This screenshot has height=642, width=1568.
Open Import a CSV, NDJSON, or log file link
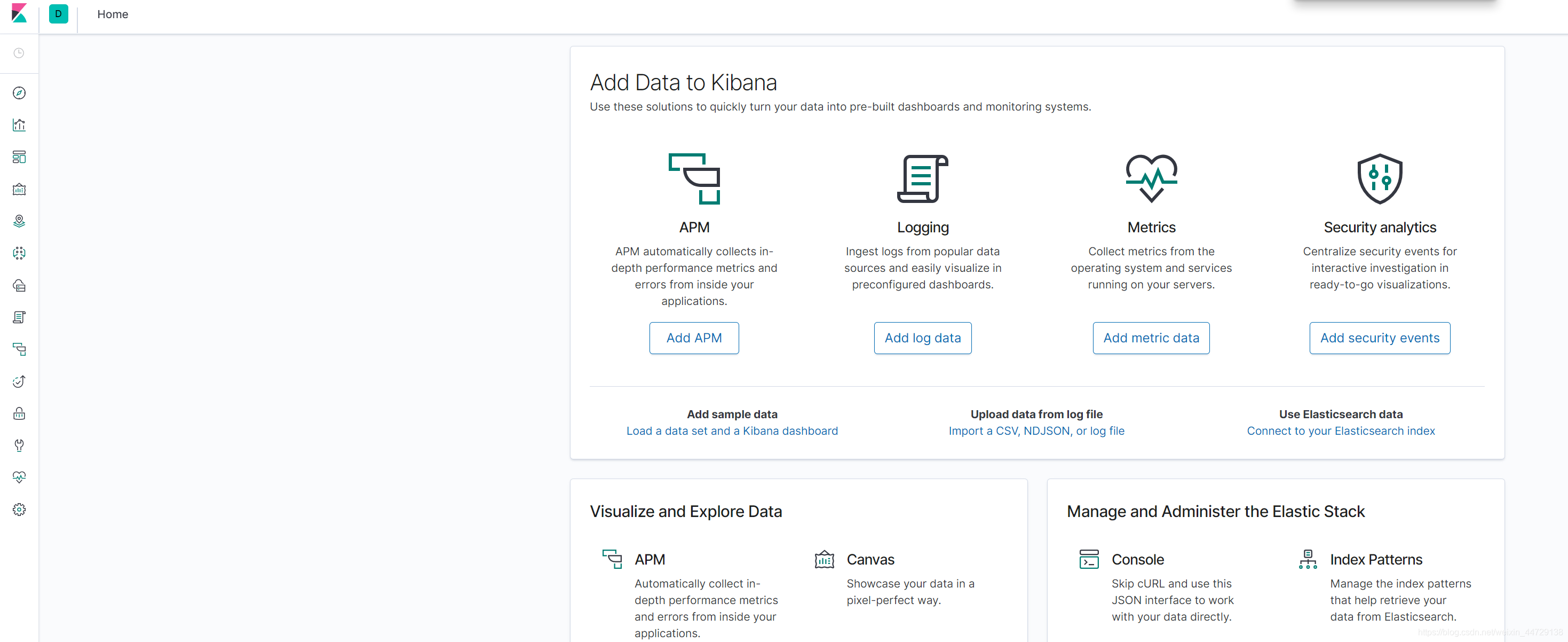pos(1036,430)
